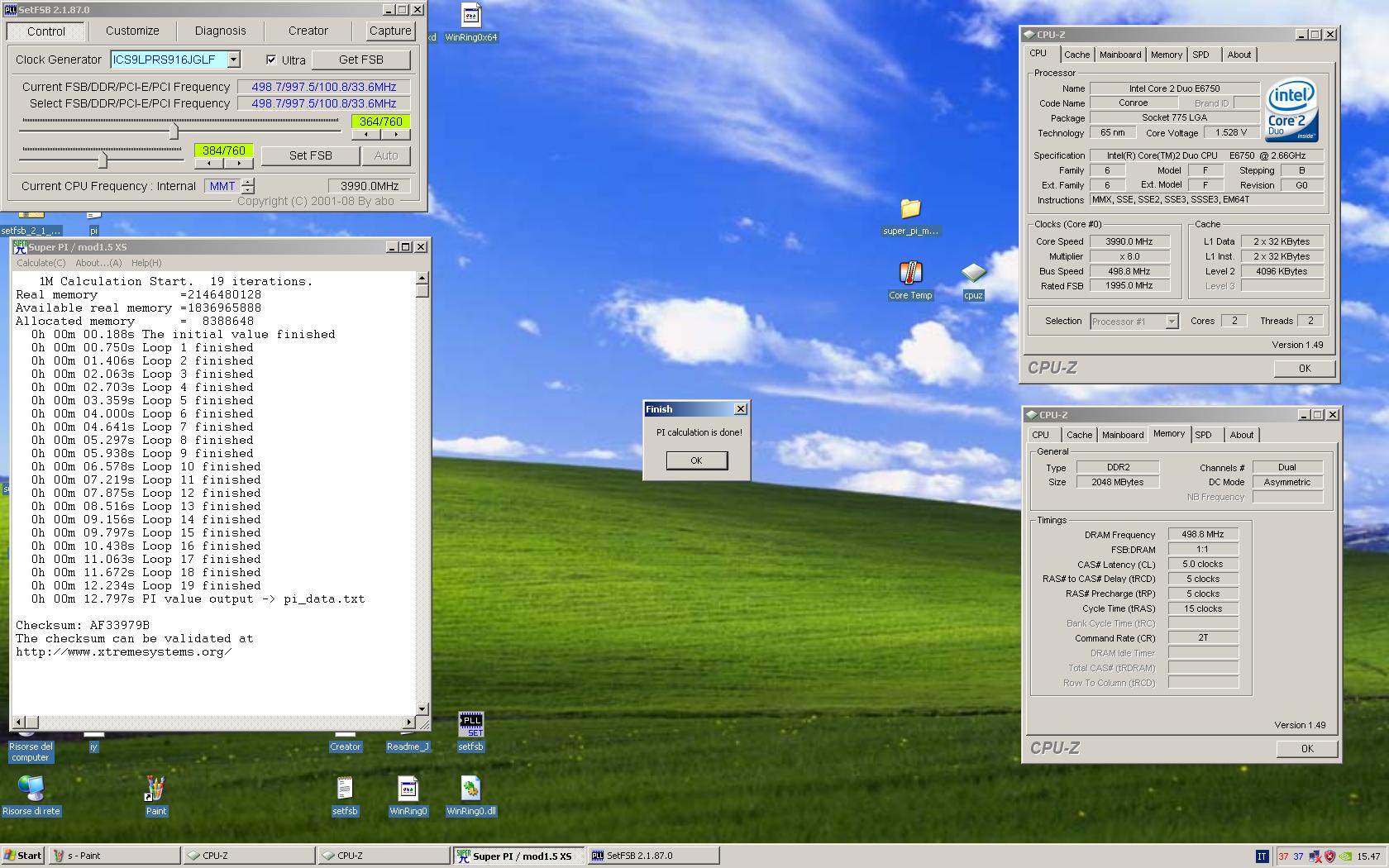Switch to SetFSB 2.1.87.0 taskbar item
This screenshot has width=1389, height=868.
(x=653, y=856)
